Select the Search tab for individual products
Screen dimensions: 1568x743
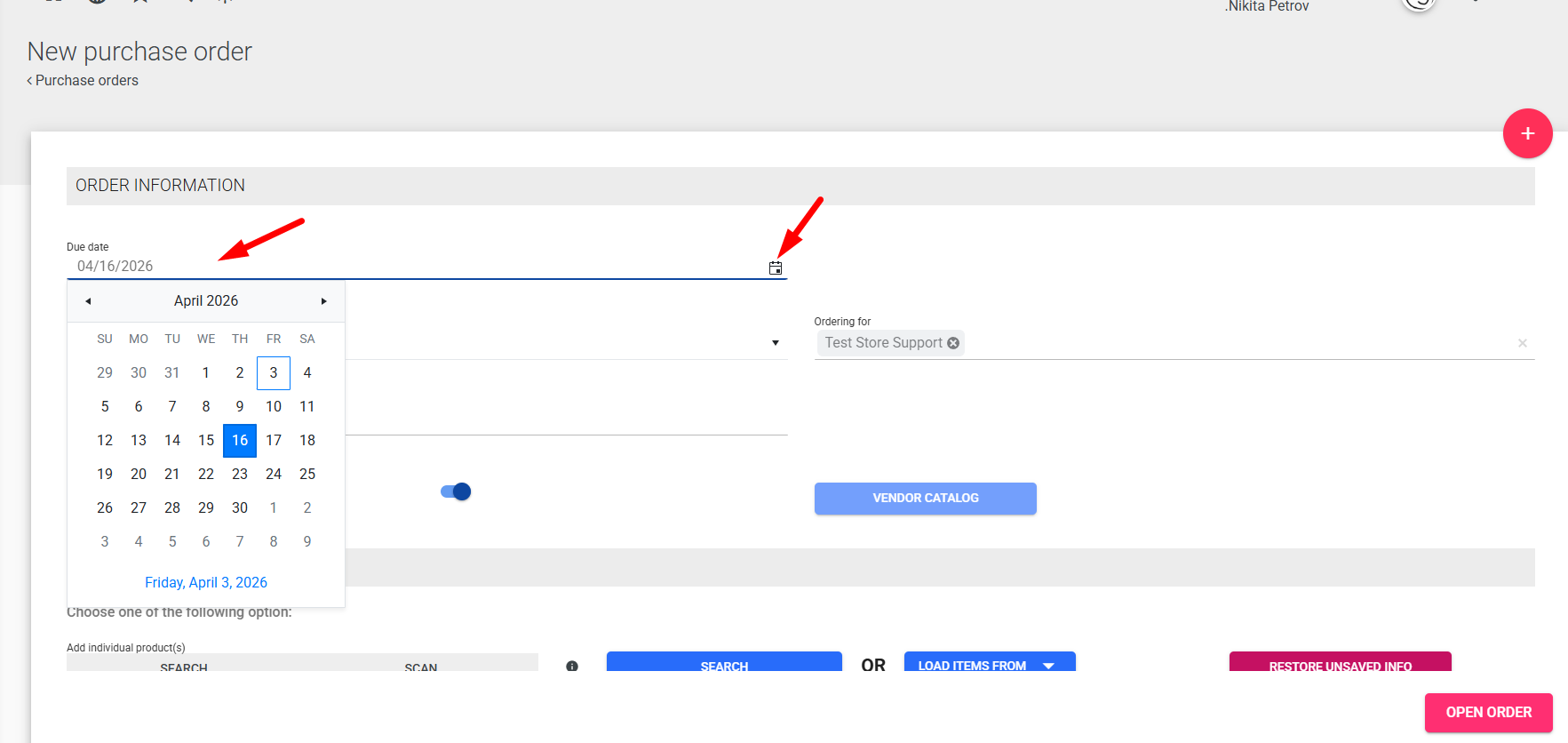(184, 665)
